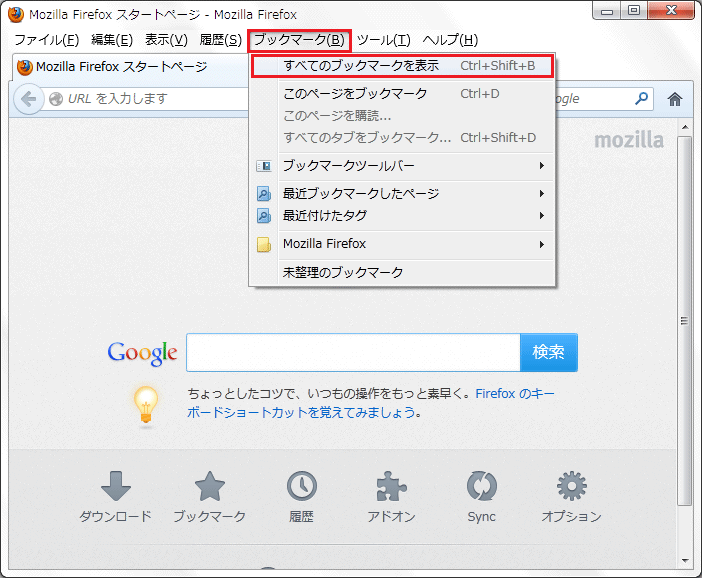This screenshot has height=578, width=702.
Task: Click the mozilla wordmark link
Action: tap(629, 140)
